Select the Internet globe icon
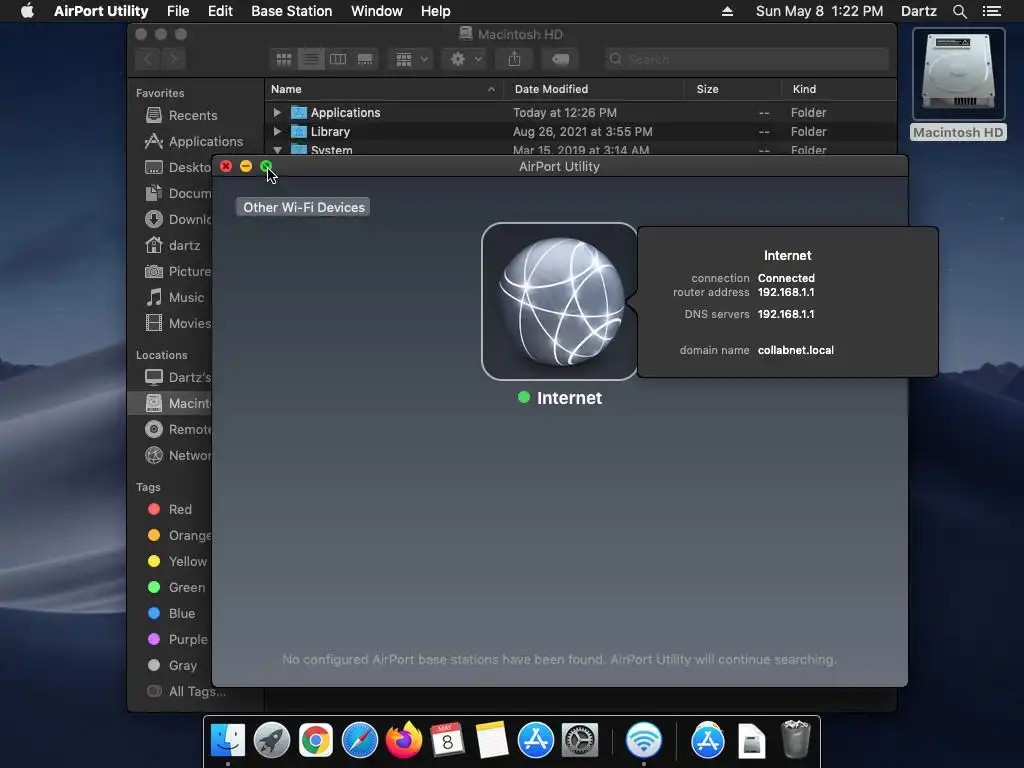This screenshot has width=1024, height=768. [559, 301]
